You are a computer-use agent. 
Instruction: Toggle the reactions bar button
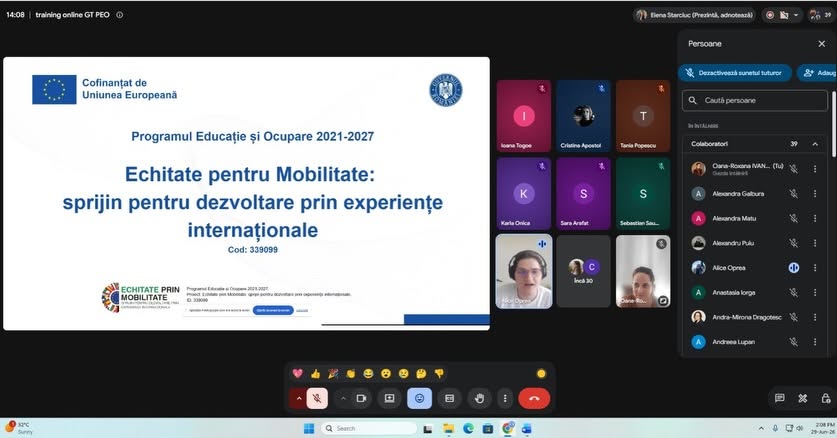(420, 399)
